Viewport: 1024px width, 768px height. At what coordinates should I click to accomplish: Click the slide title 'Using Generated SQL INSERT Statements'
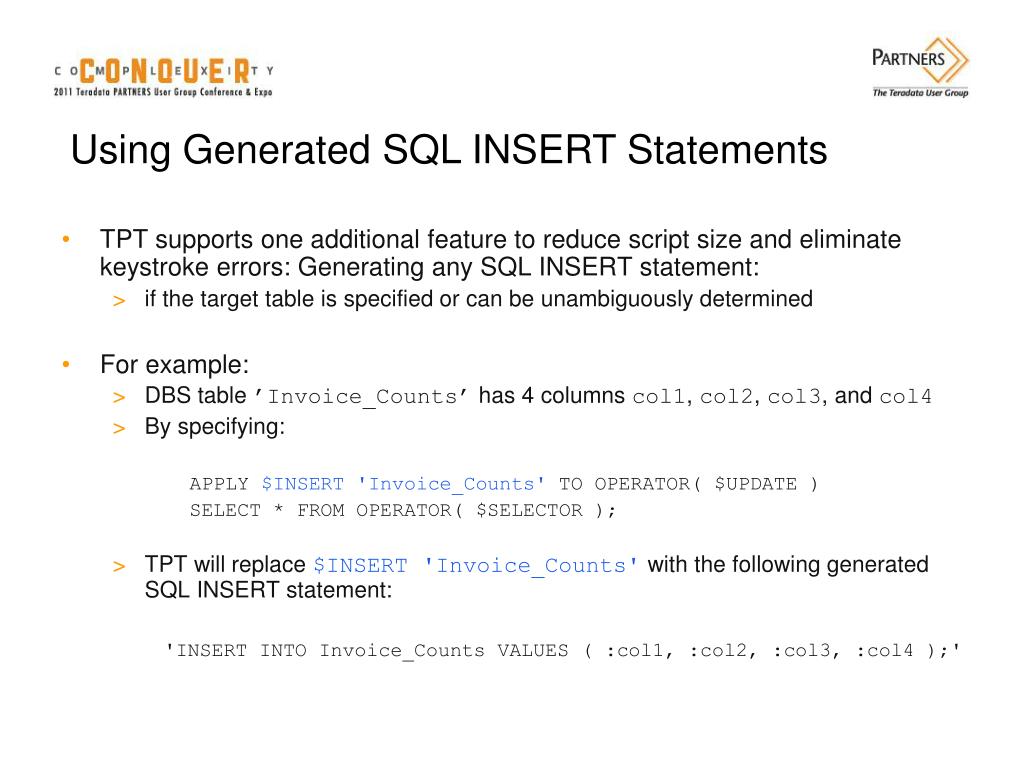pyautogui.click(x=449, y=150)
